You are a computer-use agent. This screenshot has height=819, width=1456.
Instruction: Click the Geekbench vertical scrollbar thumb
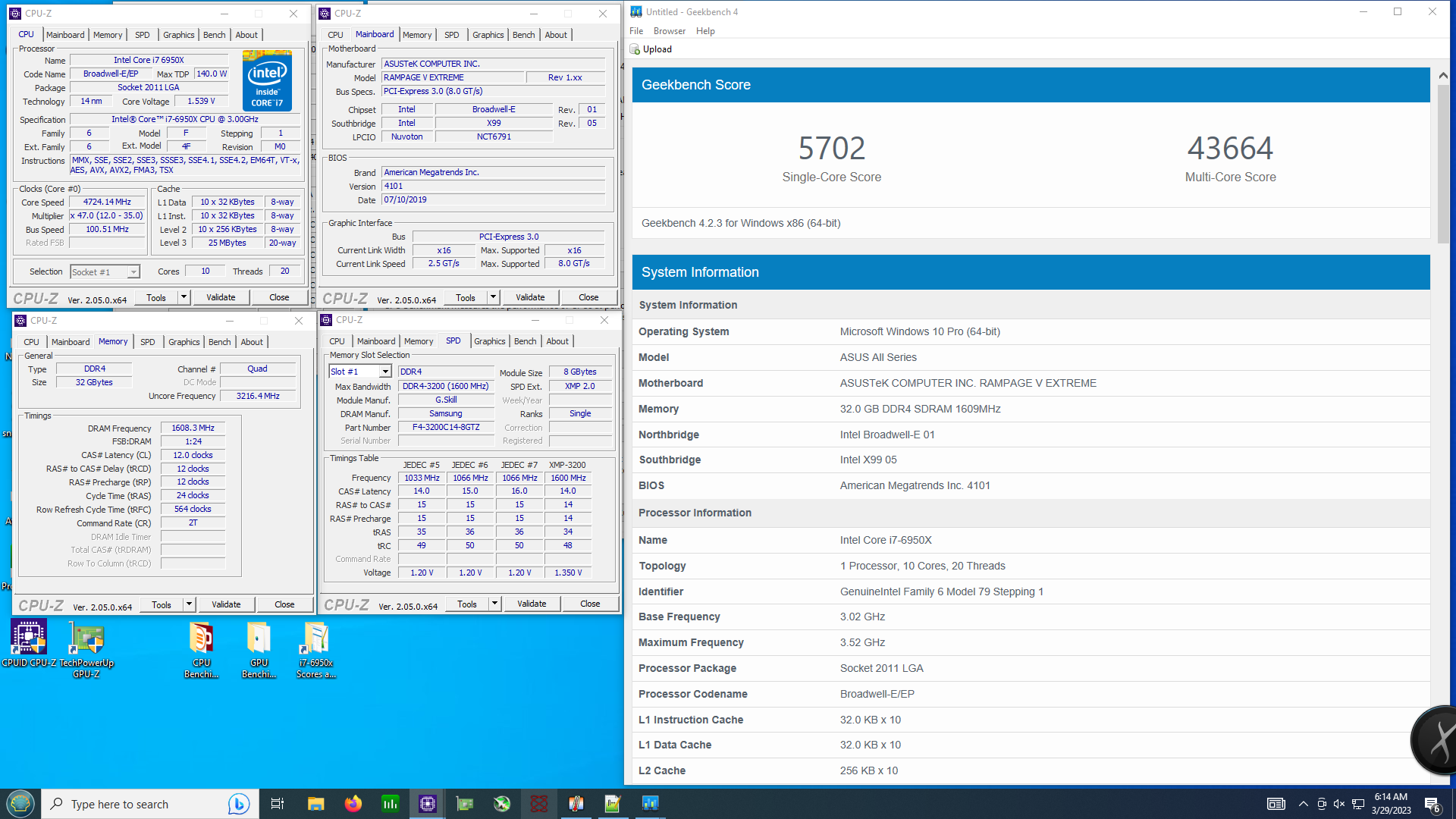pyautogui.click(x=1442, y=163)
